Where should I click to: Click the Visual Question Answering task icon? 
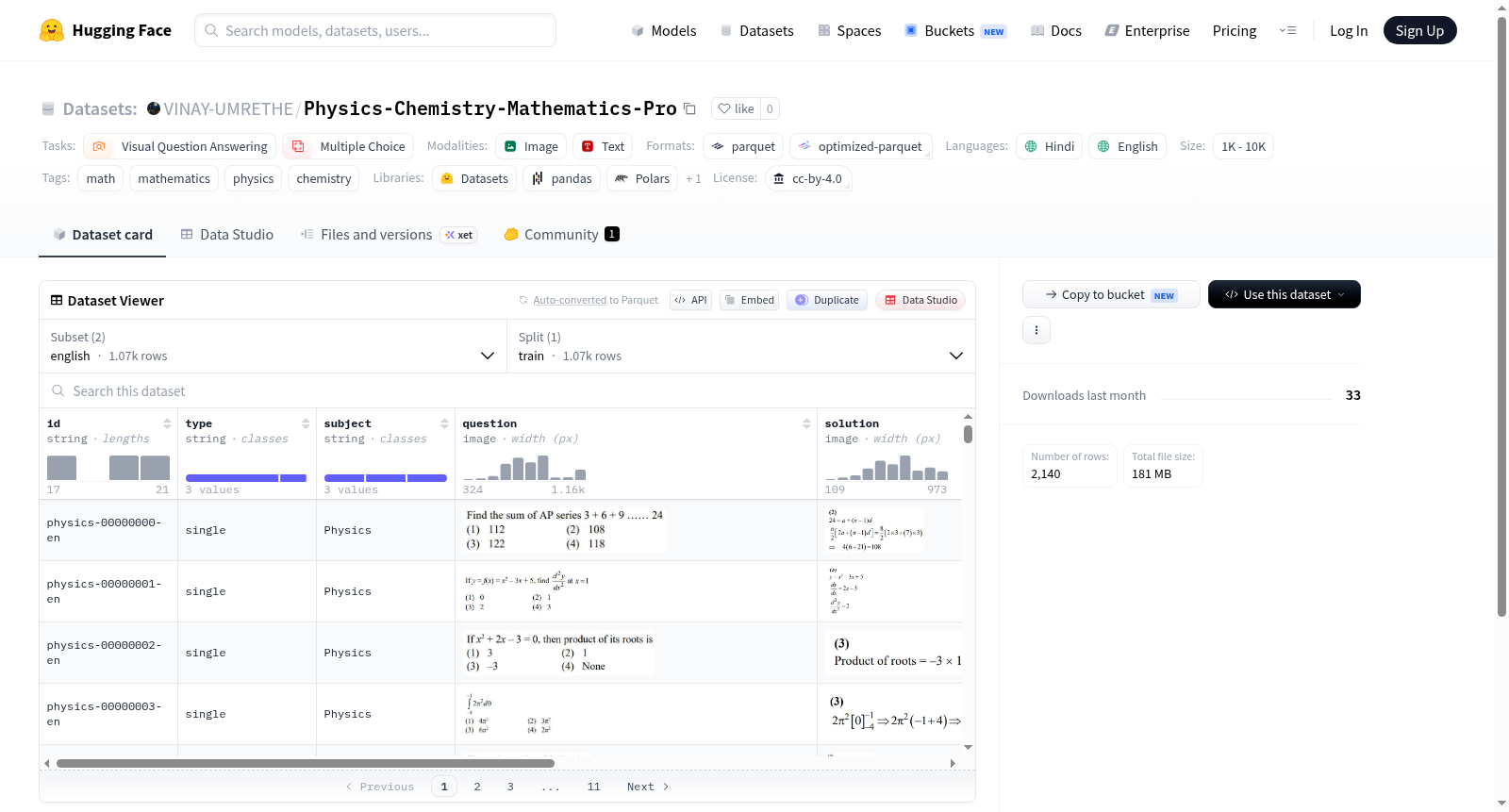click(x=99, y=146)
